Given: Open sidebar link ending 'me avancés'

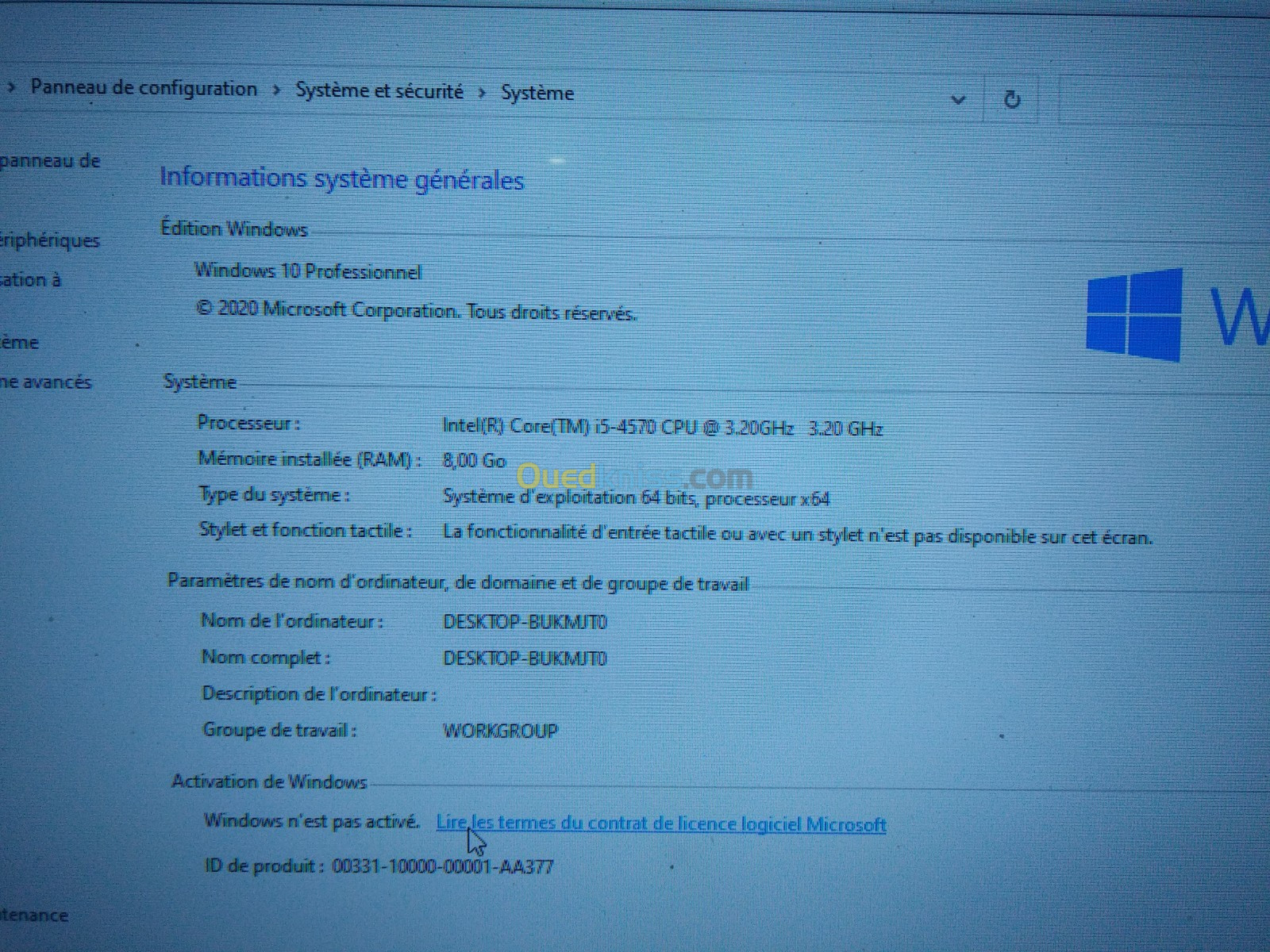Looking at the screenshot, I should click(x=45, y=382).
